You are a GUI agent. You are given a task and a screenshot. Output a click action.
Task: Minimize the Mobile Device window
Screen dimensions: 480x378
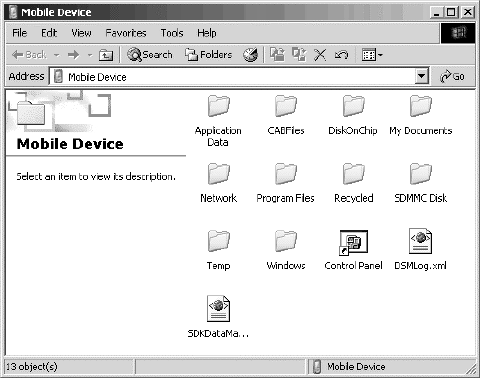click(x=437, y=12)
